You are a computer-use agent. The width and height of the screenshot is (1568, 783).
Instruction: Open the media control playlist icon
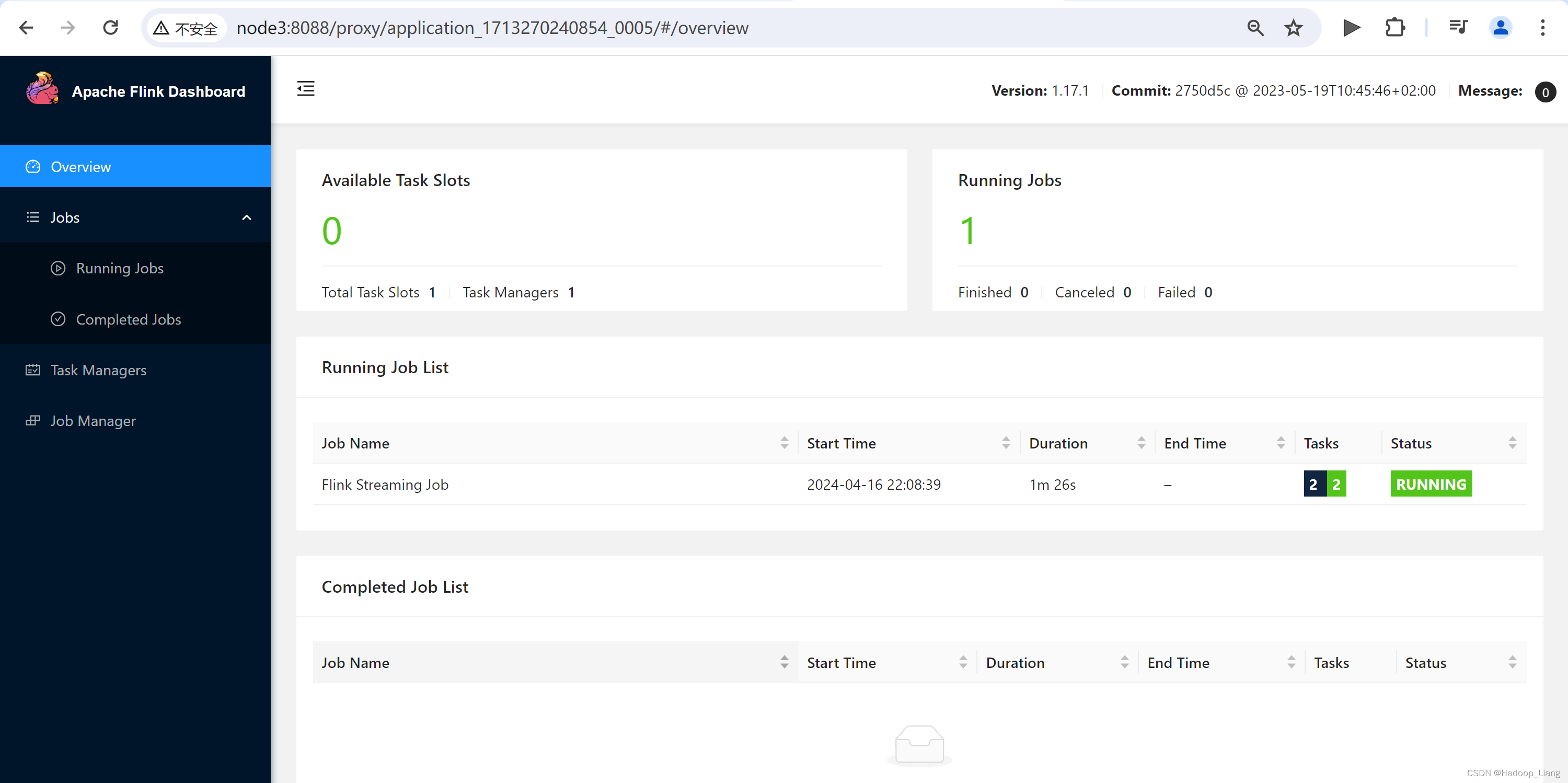pos(1458,27)
